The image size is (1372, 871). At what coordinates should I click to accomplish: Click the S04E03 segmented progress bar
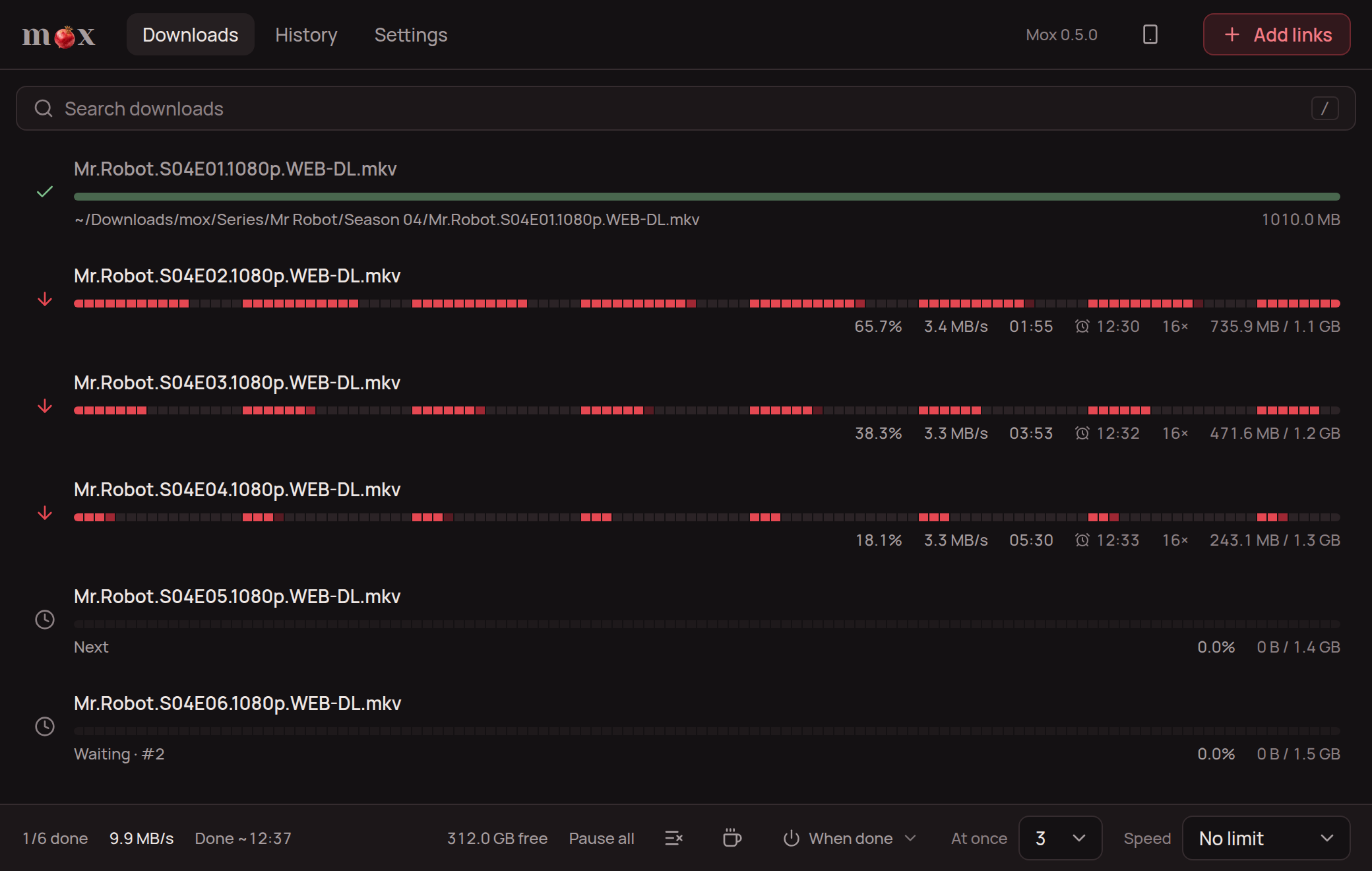(x=706, y=410)
